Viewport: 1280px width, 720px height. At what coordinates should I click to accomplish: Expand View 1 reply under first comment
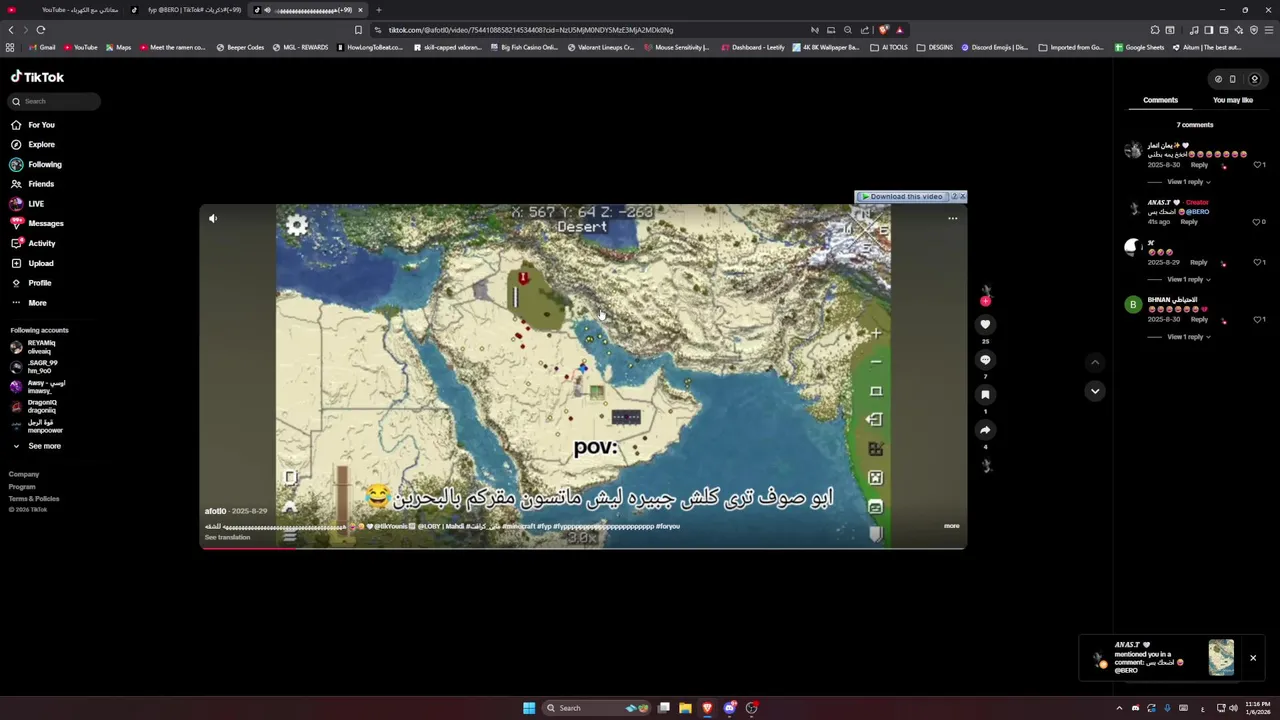click(1188, 182)
